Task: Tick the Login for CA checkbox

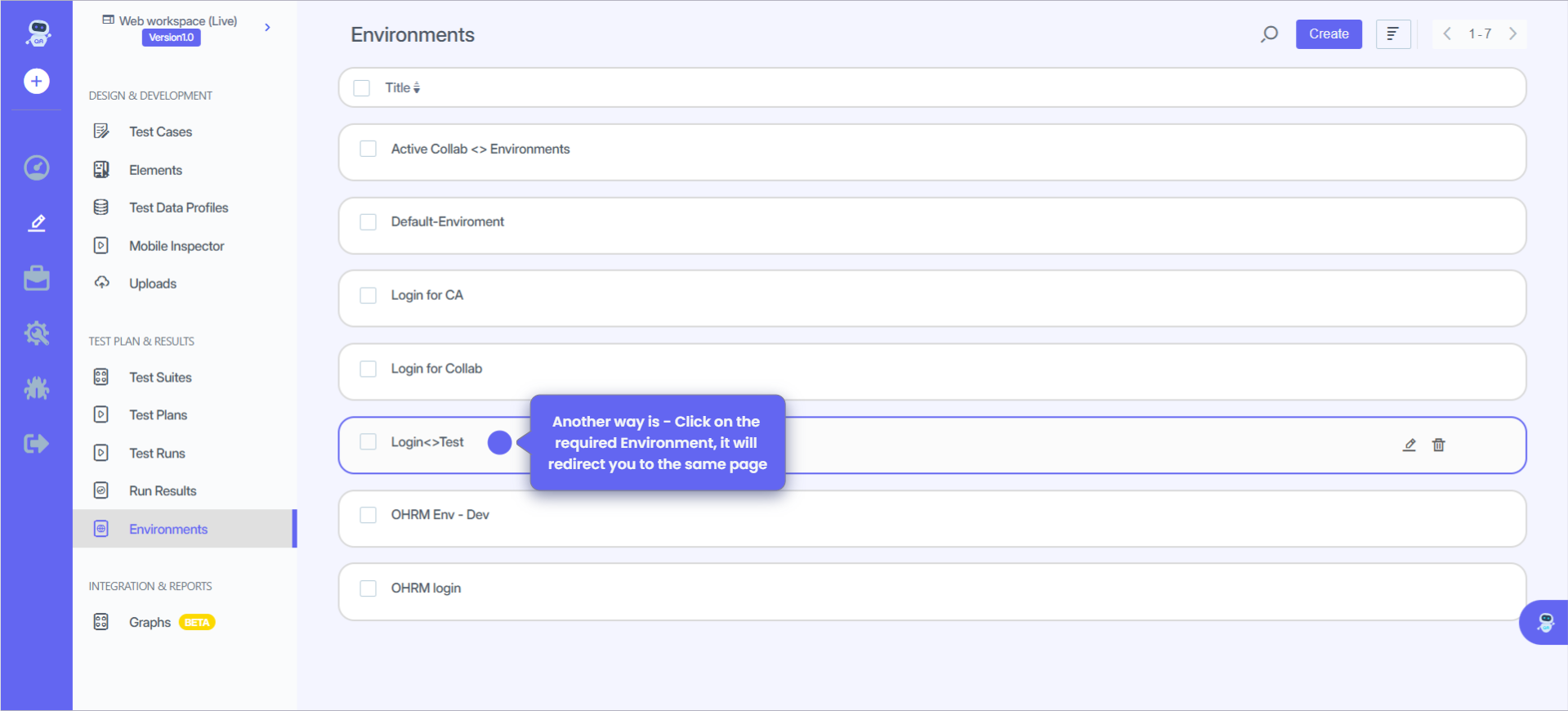Action: (369, 295)
